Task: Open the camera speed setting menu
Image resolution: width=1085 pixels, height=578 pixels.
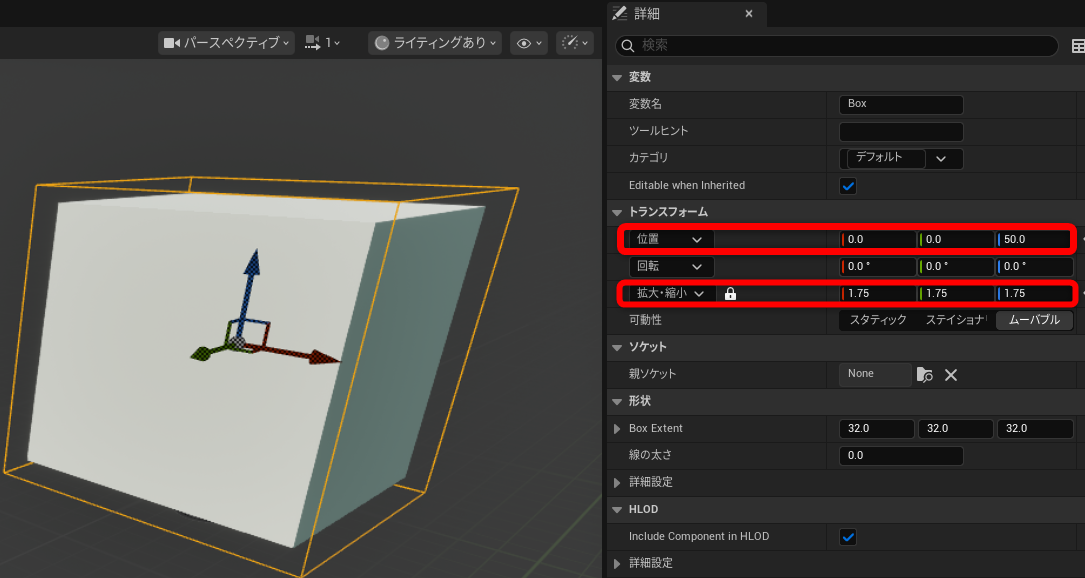Action: [x=323, y=43]
